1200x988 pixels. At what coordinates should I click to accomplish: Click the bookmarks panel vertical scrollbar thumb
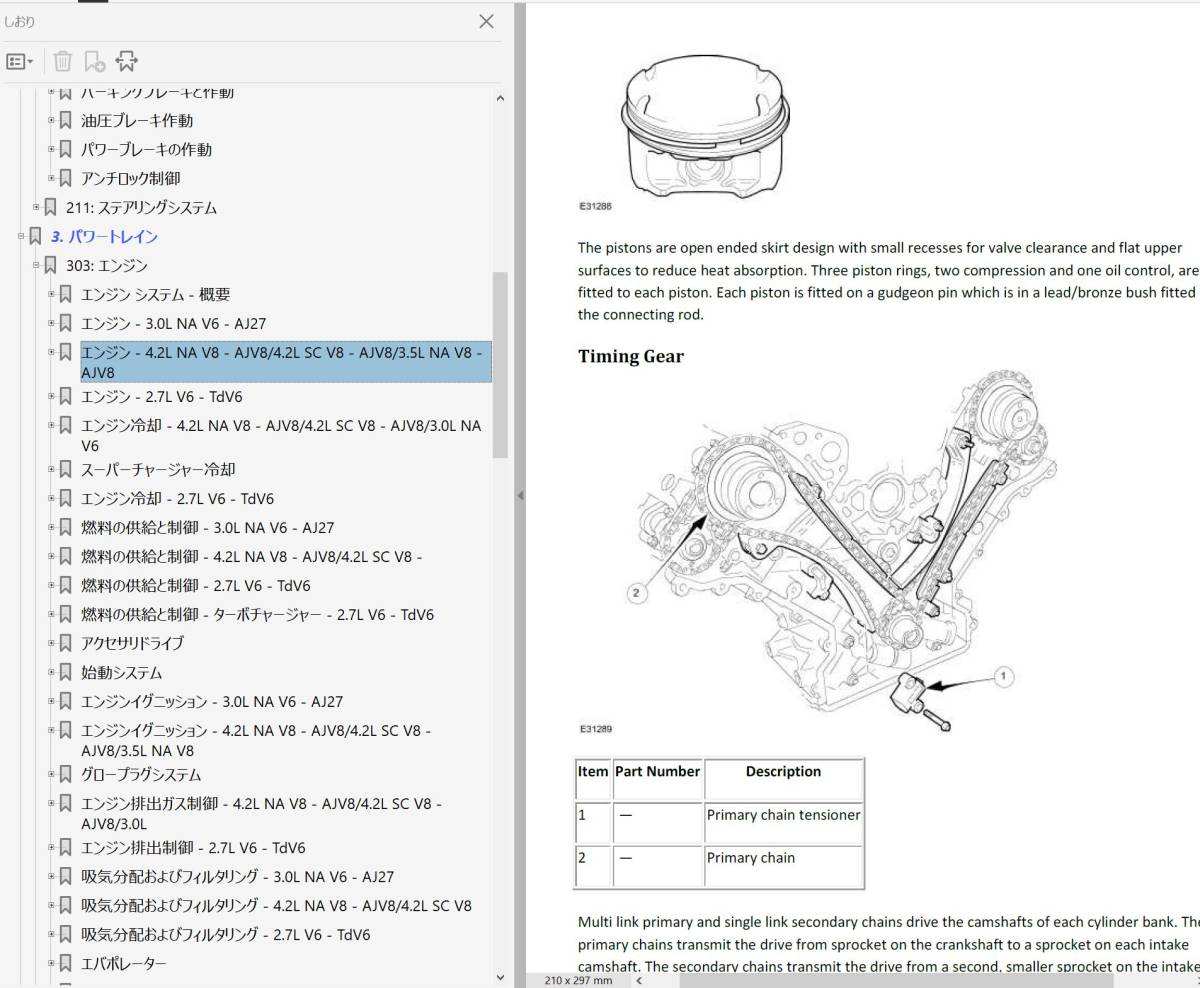pos(500,364)
